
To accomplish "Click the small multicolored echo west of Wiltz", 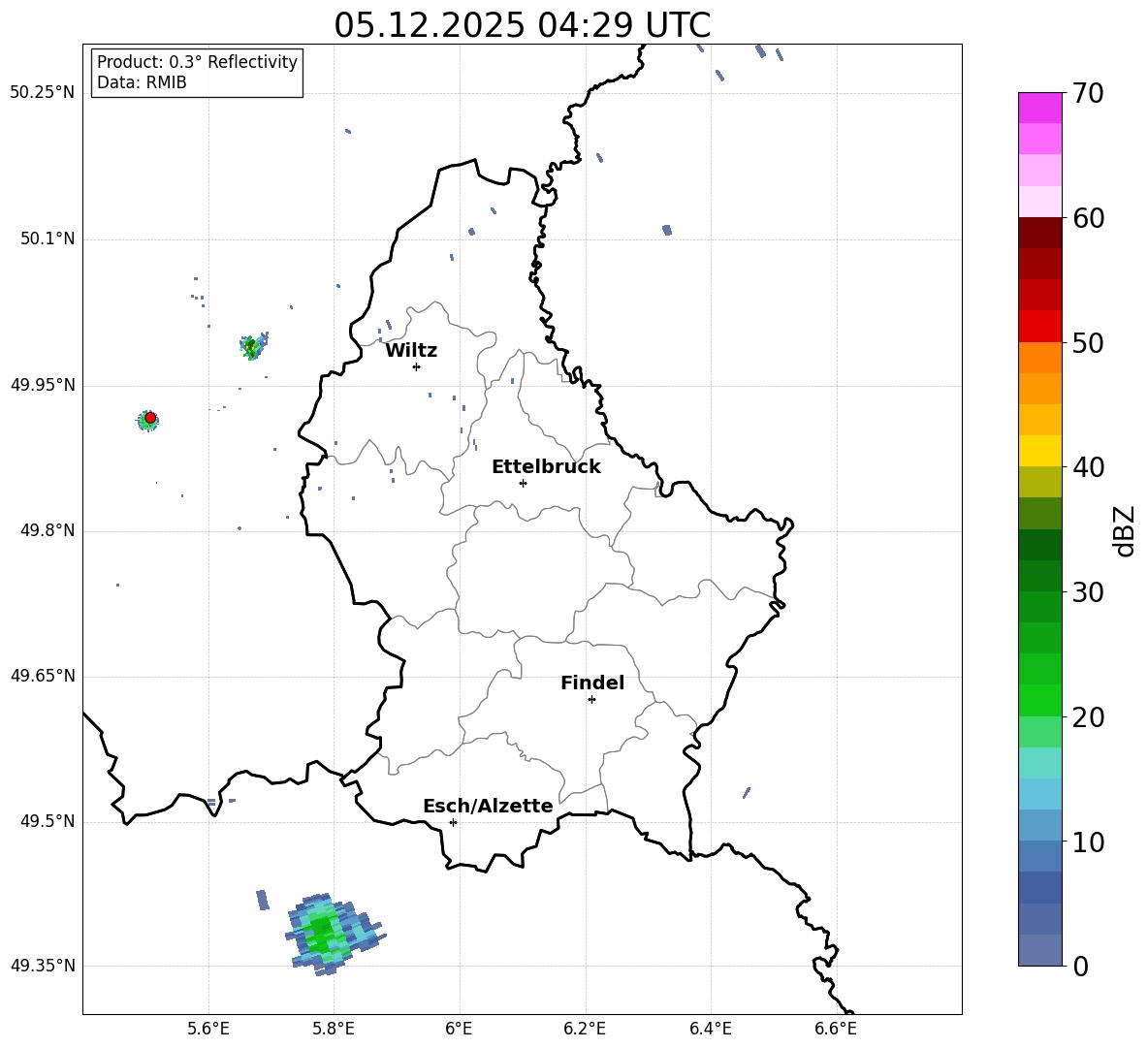I will pos(253,345).
